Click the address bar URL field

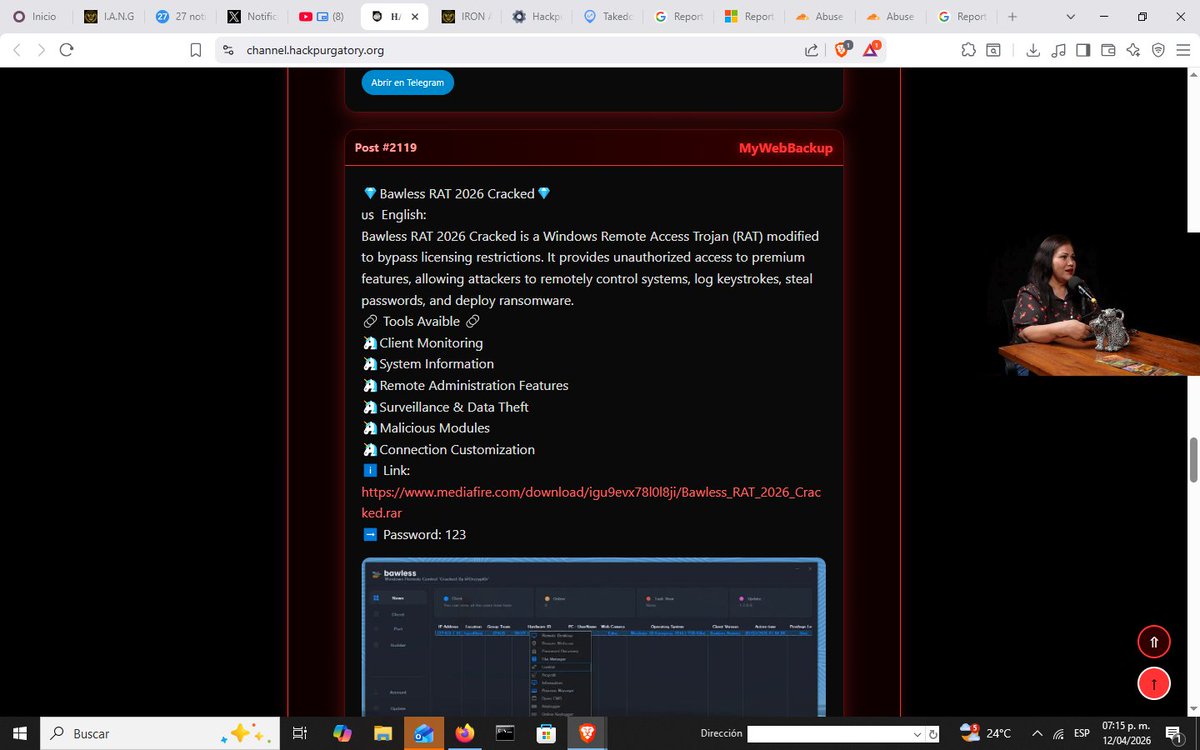[x=510, y=50]
